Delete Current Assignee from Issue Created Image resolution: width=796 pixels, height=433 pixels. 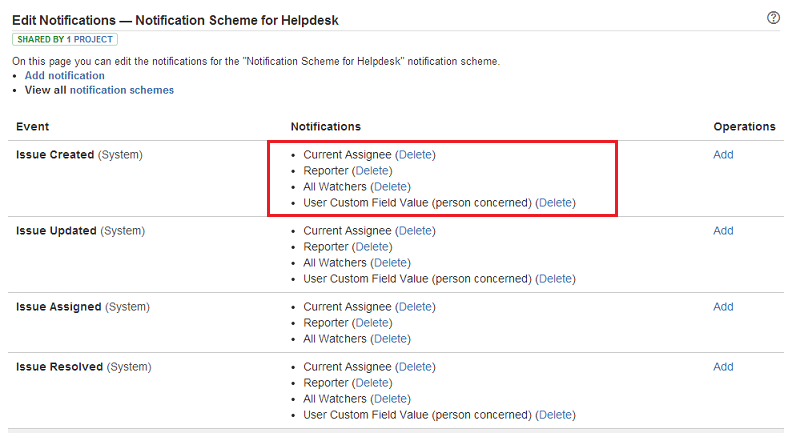tap(415, 155)
